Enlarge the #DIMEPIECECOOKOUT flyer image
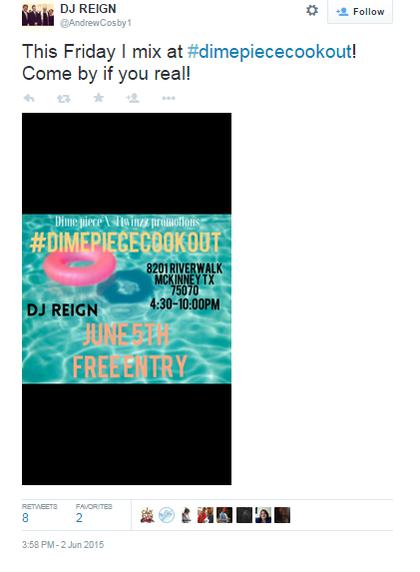Screen dimensions: 420x572 tap(127, 299)
